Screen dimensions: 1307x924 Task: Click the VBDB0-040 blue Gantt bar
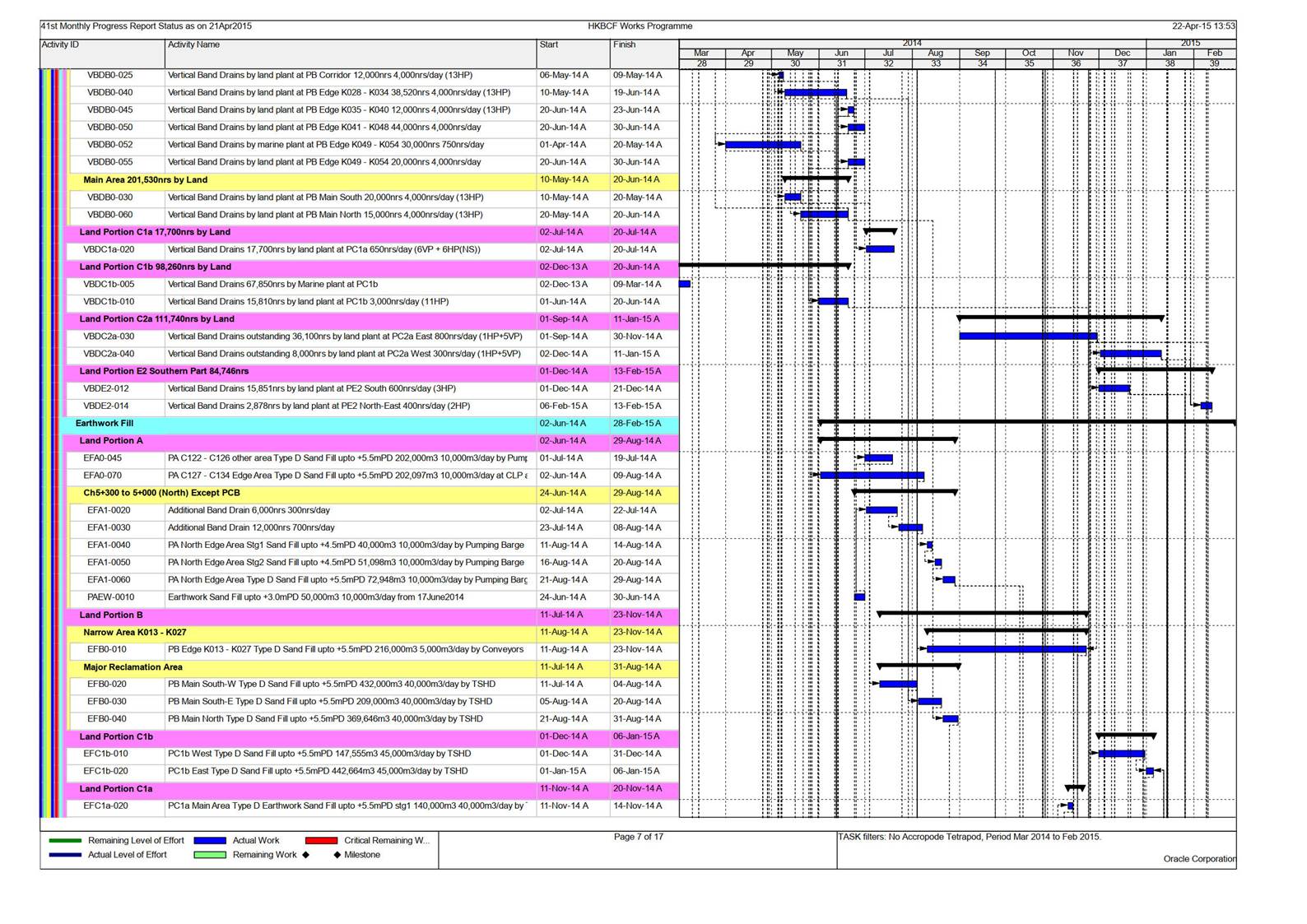pyautogui.click(x=816, y=93)
